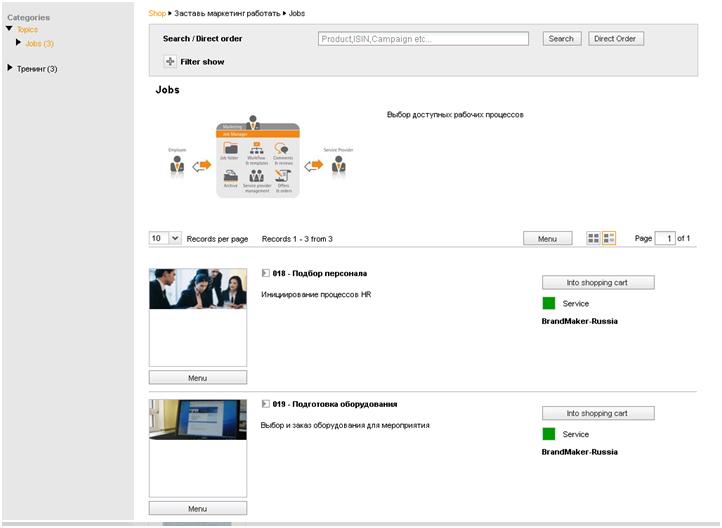Viewport: 722px width, 528px height.
Task: Collapse the Topics category tree
Action: pyautogui.click(x=9, y=29)
